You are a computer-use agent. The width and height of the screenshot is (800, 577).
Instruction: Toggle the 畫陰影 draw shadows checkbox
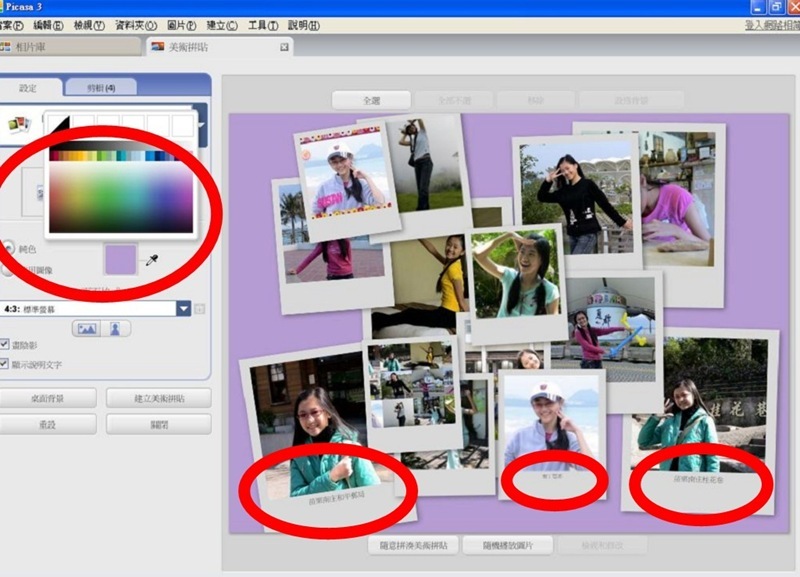[x=6, y=346]
